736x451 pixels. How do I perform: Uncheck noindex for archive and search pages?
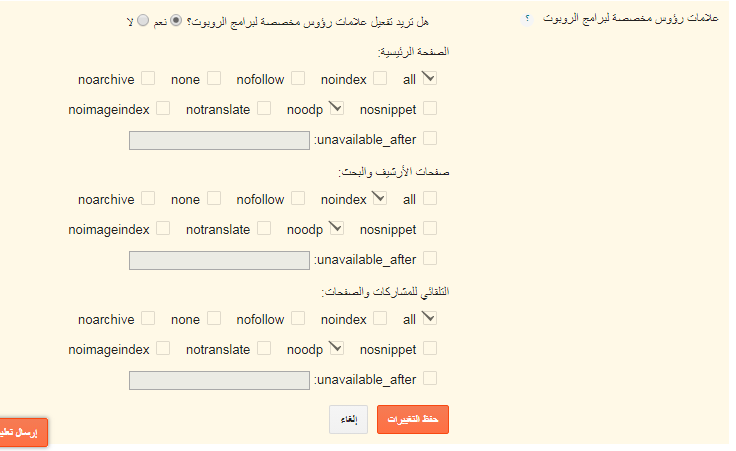[379, 198]
